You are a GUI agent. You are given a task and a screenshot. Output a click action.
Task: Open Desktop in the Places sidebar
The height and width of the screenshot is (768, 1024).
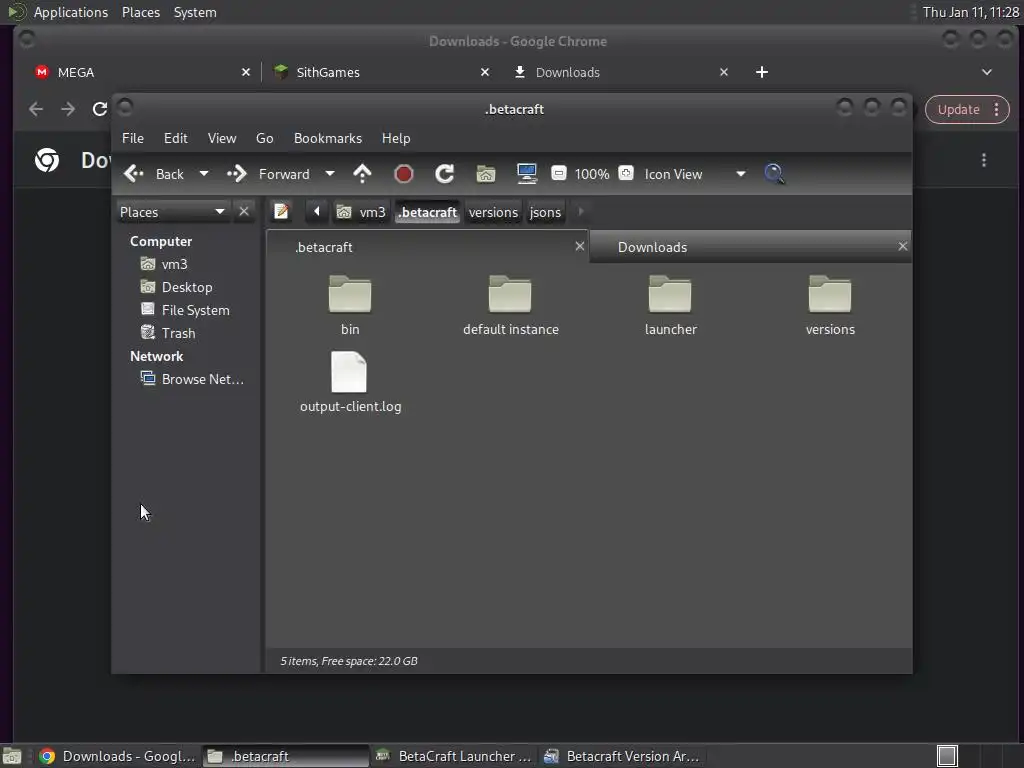pos(187,287)
